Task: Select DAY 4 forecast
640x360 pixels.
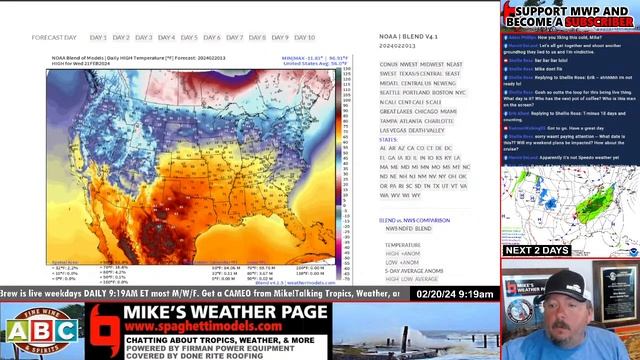Action: [166, 38]
